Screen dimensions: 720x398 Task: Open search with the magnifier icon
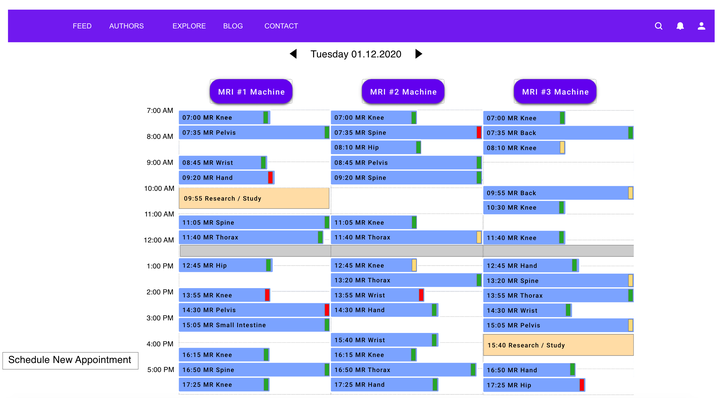(658, 26)
